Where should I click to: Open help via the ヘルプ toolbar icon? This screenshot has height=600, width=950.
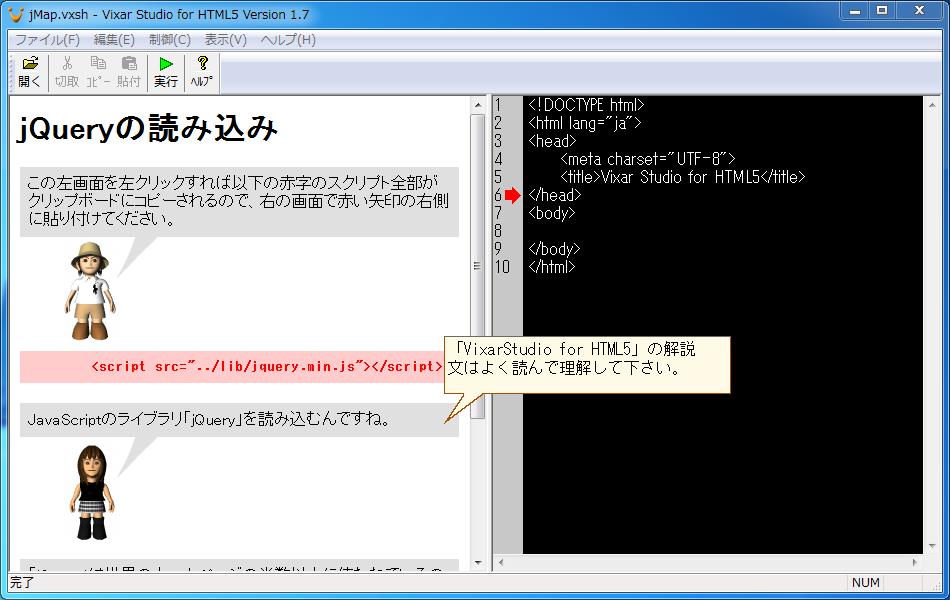pos(200,68)
